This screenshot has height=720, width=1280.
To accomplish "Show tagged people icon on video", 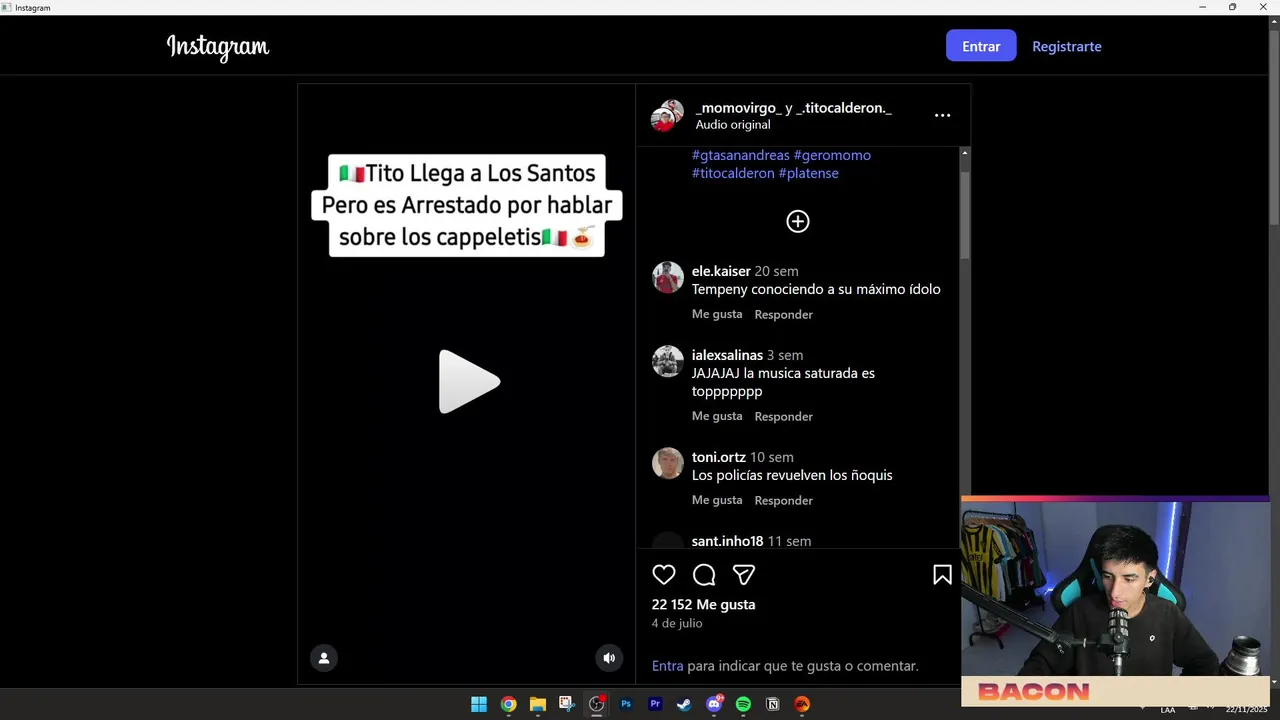I will pyautogui.click(x=324, y=658).
